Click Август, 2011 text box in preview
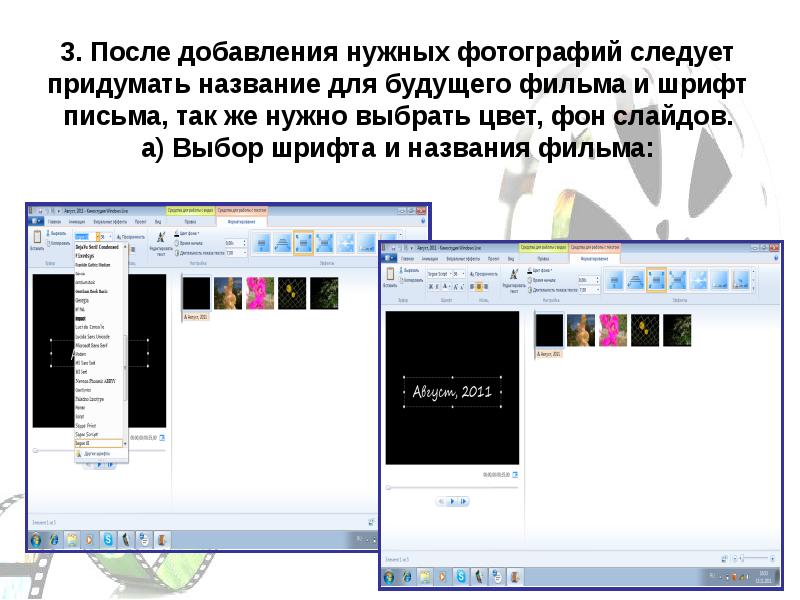The height and width of the screenshot is (600, 800). pos(452,392)
